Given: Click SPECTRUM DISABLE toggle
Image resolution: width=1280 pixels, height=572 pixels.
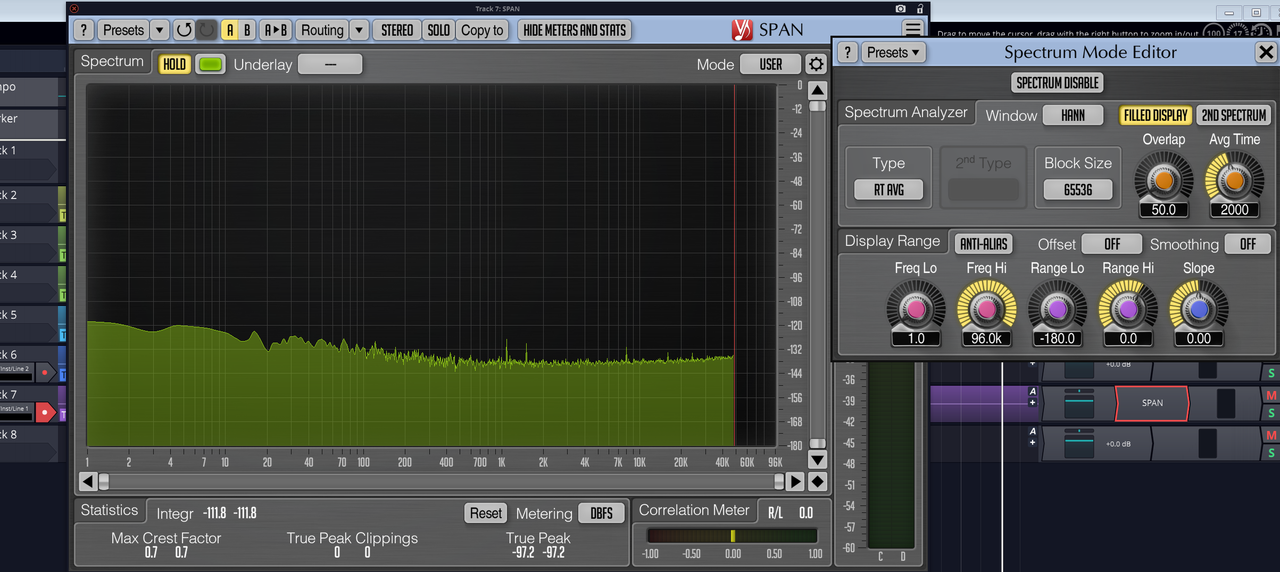Looking at the screenshot, I should [x=1057, y=83].
